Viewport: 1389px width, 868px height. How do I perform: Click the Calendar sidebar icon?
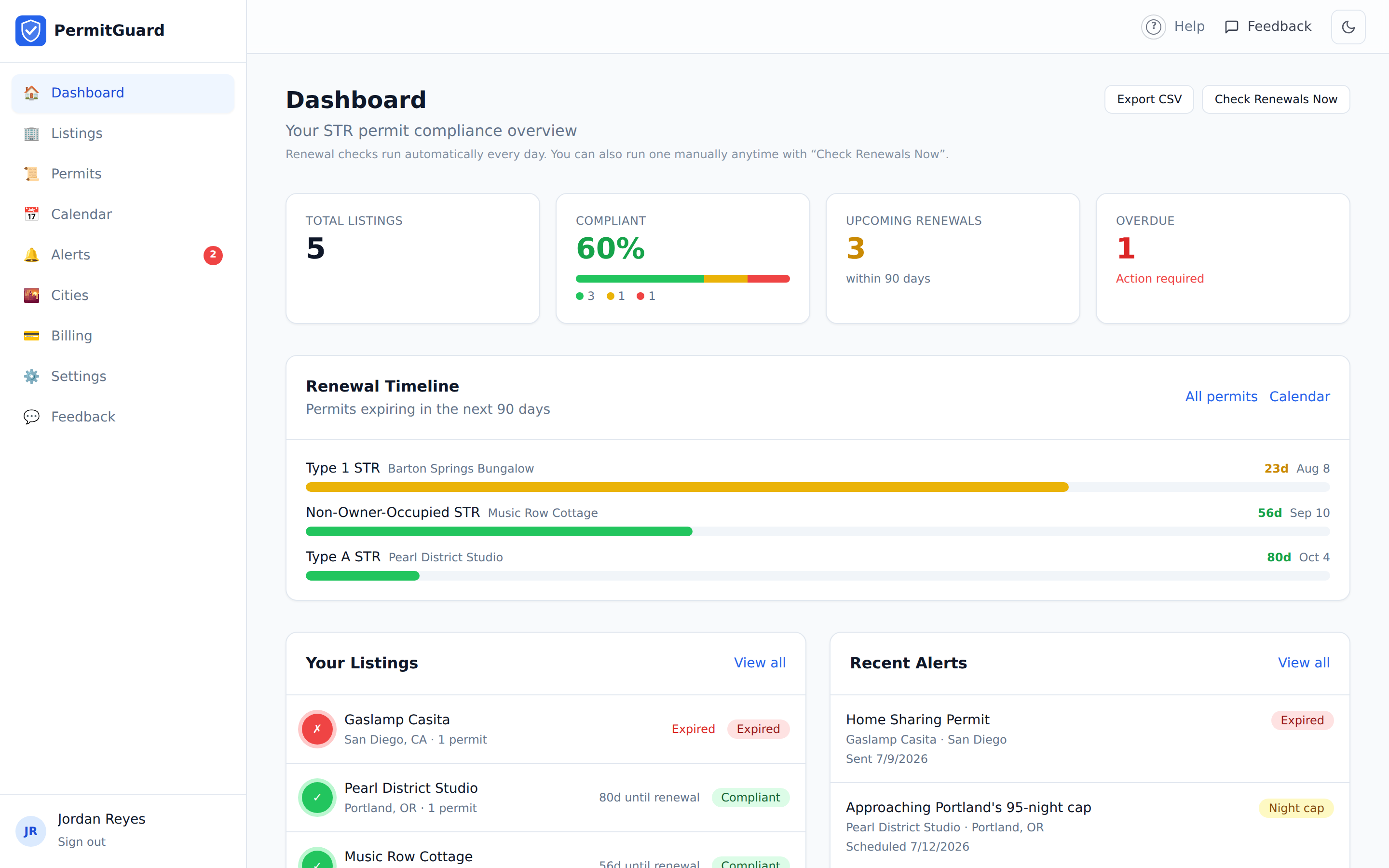pyautogui.click(x=31, y=214)
